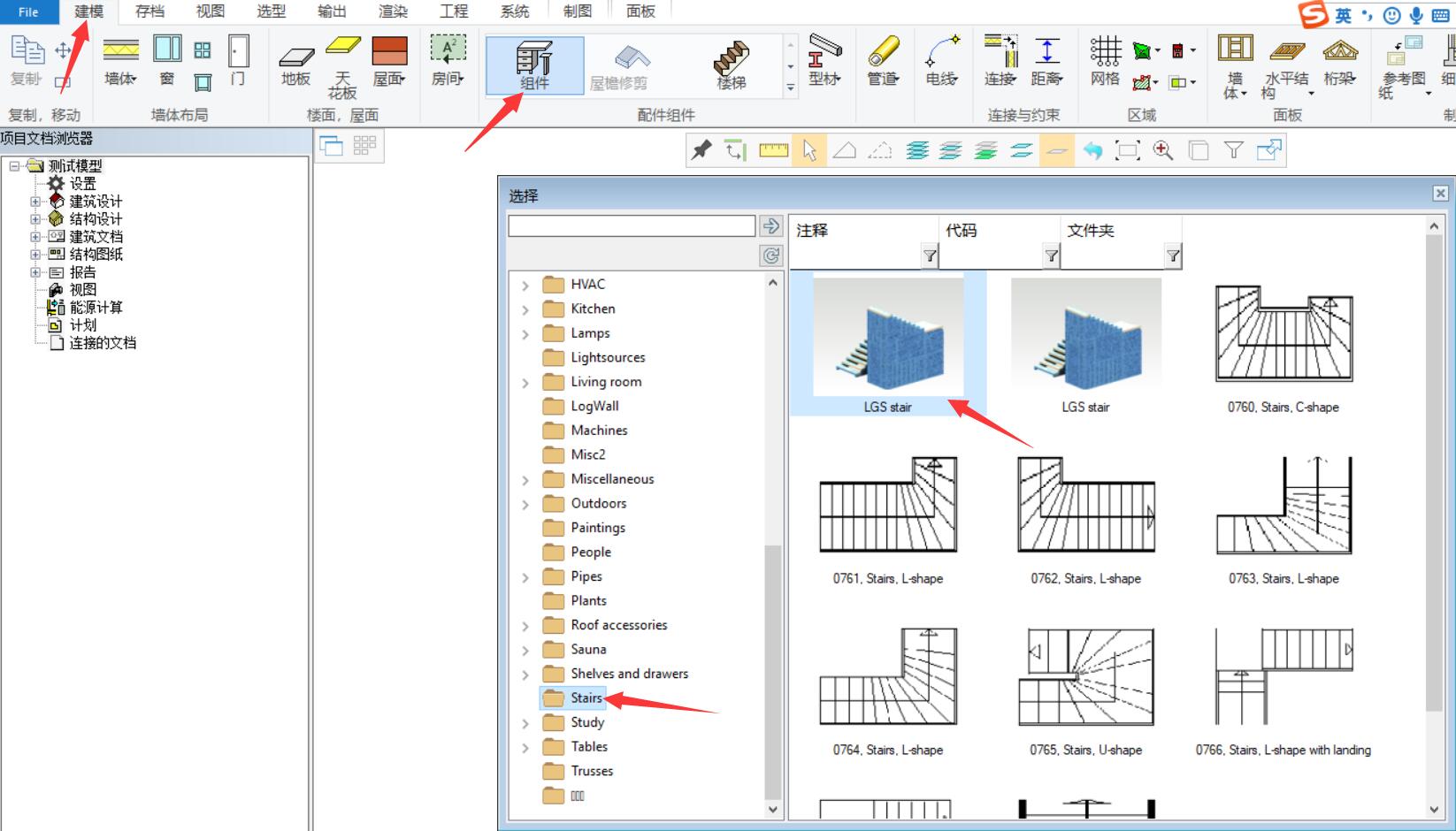
Task: Select the 楼梯 stairs tool
Action: 732,65
